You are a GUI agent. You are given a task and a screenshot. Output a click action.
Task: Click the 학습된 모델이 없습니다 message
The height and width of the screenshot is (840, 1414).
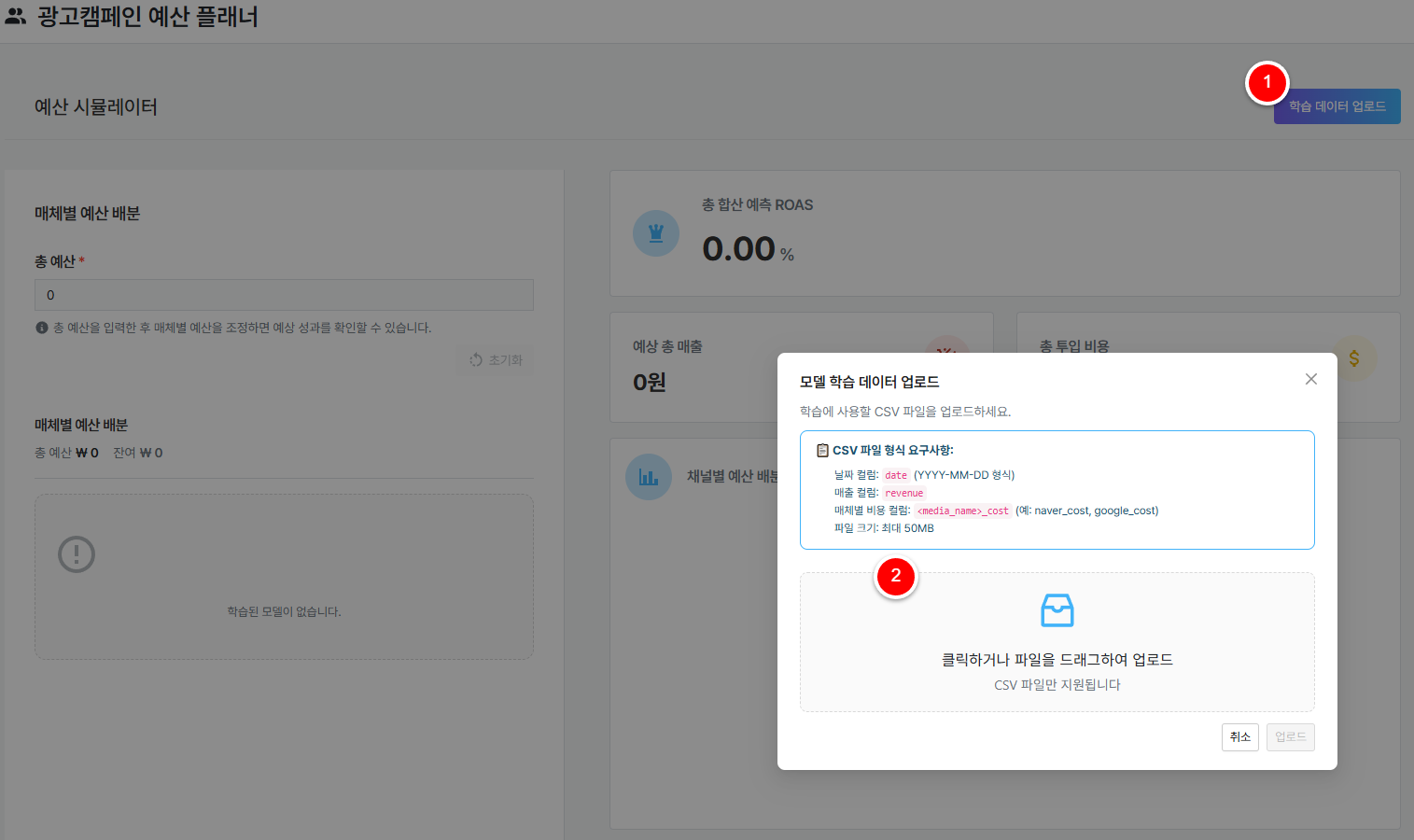(284, 612)
